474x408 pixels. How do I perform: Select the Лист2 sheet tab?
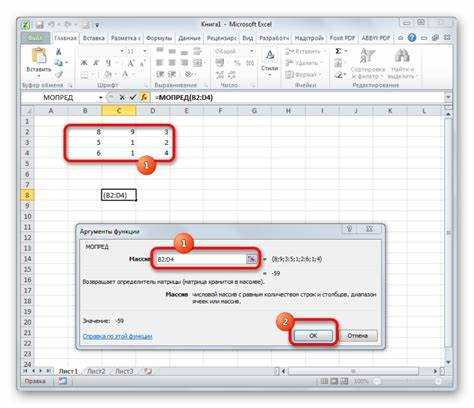(x=96, y=371)
